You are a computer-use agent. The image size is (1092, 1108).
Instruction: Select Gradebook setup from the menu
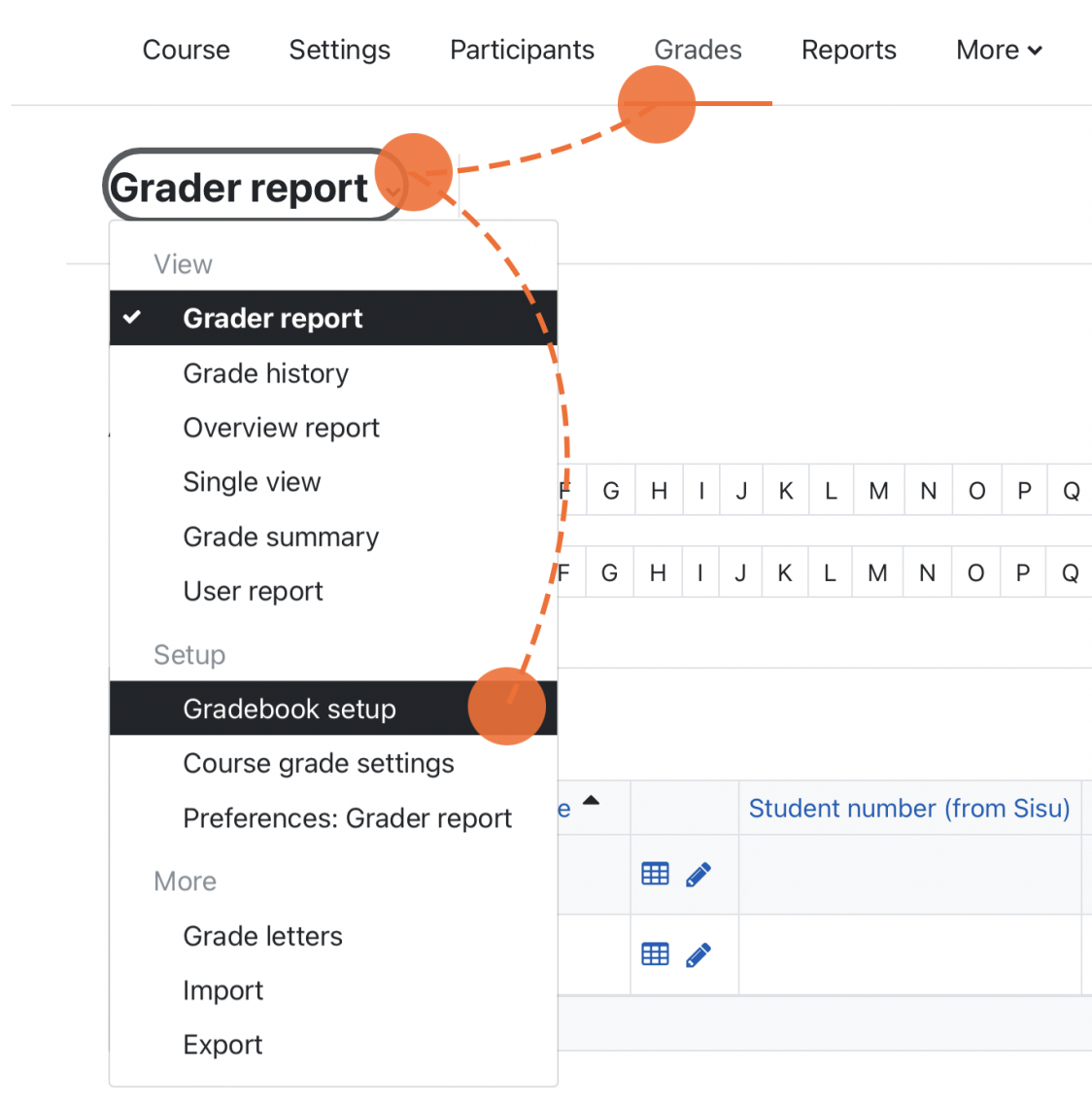pyautogui.click(x=290, y=709)
